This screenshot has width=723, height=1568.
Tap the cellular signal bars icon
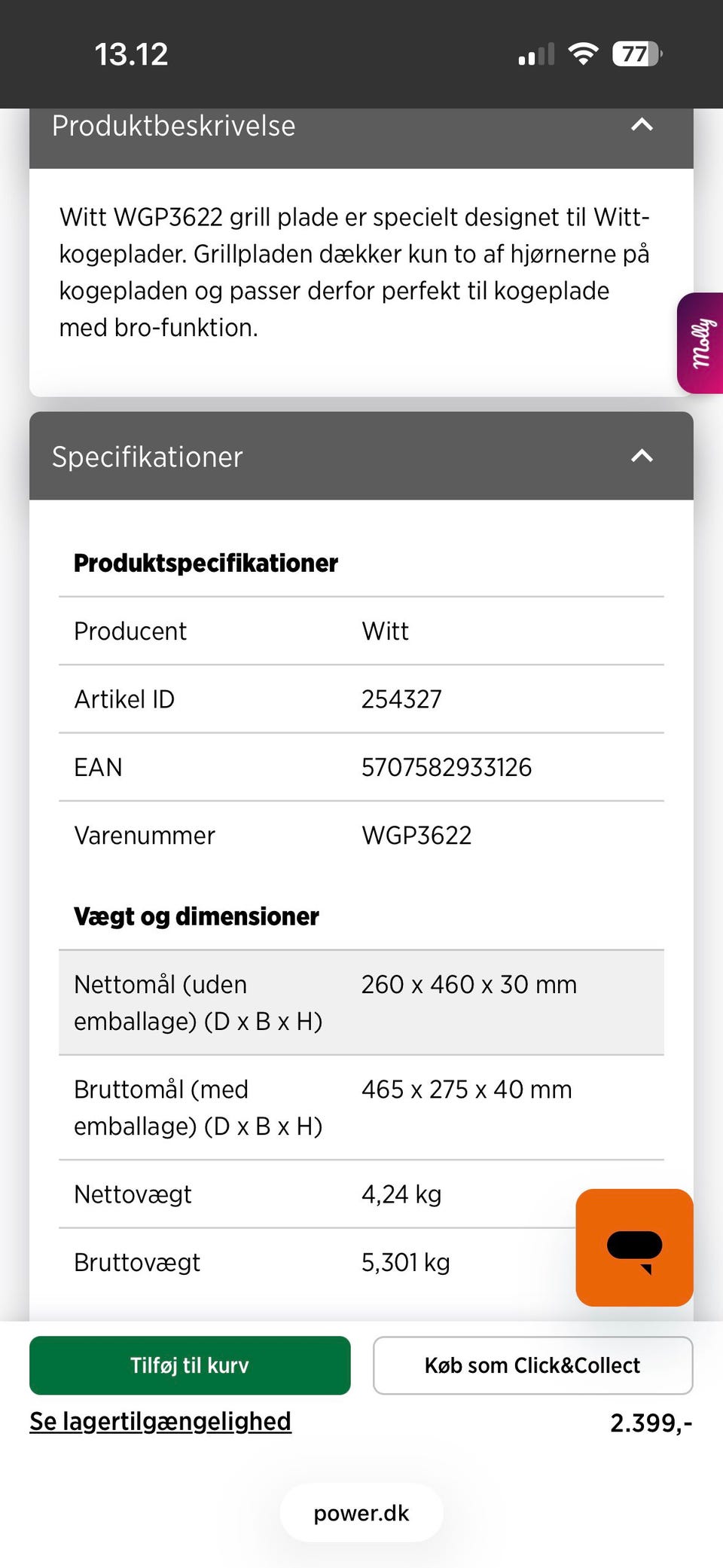click(536, 54)
